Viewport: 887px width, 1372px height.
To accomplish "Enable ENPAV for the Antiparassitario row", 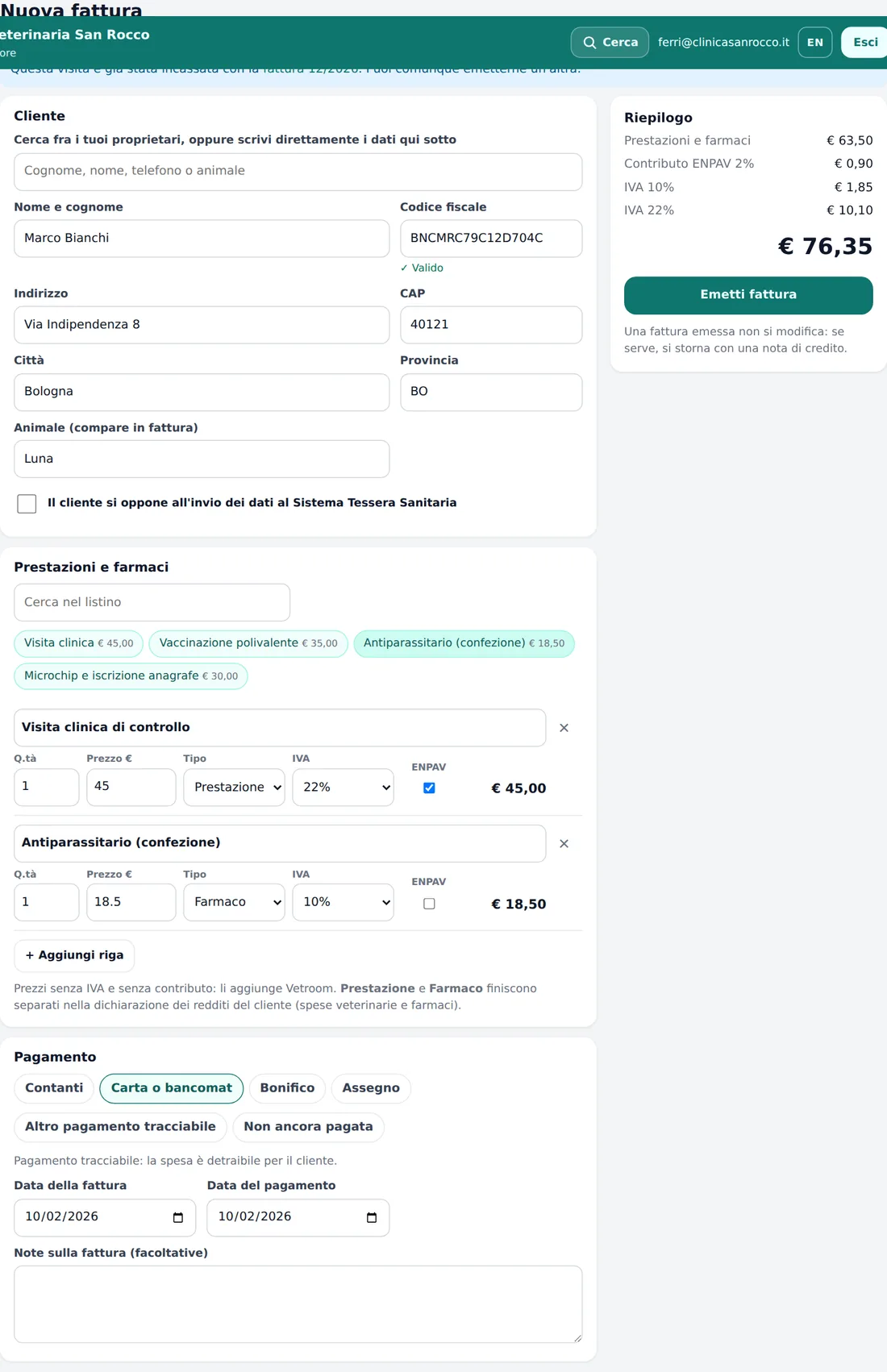I will (x=429, y=904).
